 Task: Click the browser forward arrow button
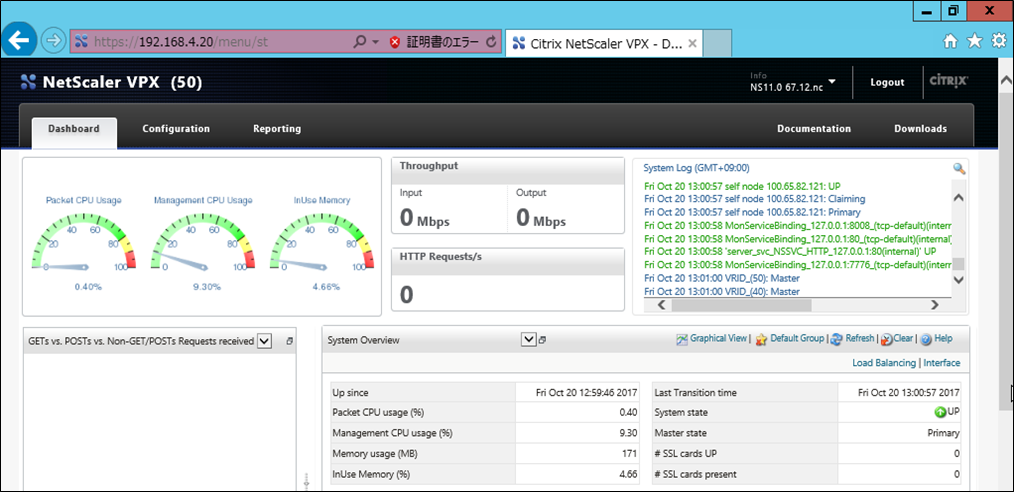(54, 41)
